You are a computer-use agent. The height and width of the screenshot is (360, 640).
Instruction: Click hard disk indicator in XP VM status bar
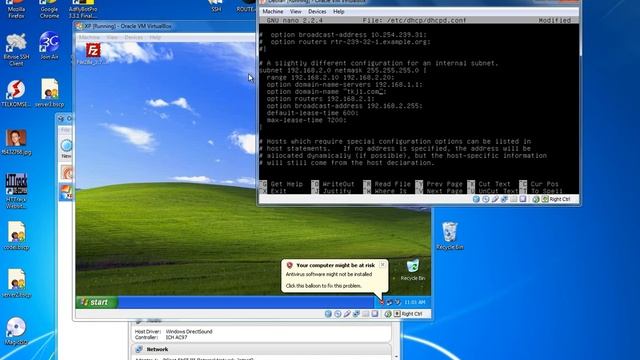click(328, 314)
